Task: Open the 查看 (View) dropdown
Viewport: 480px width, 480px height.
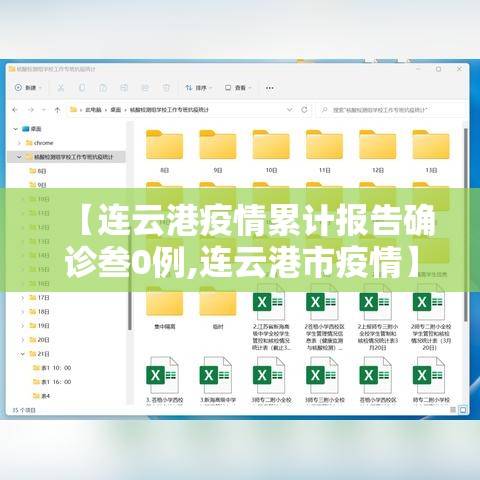Action: [238, 88]
